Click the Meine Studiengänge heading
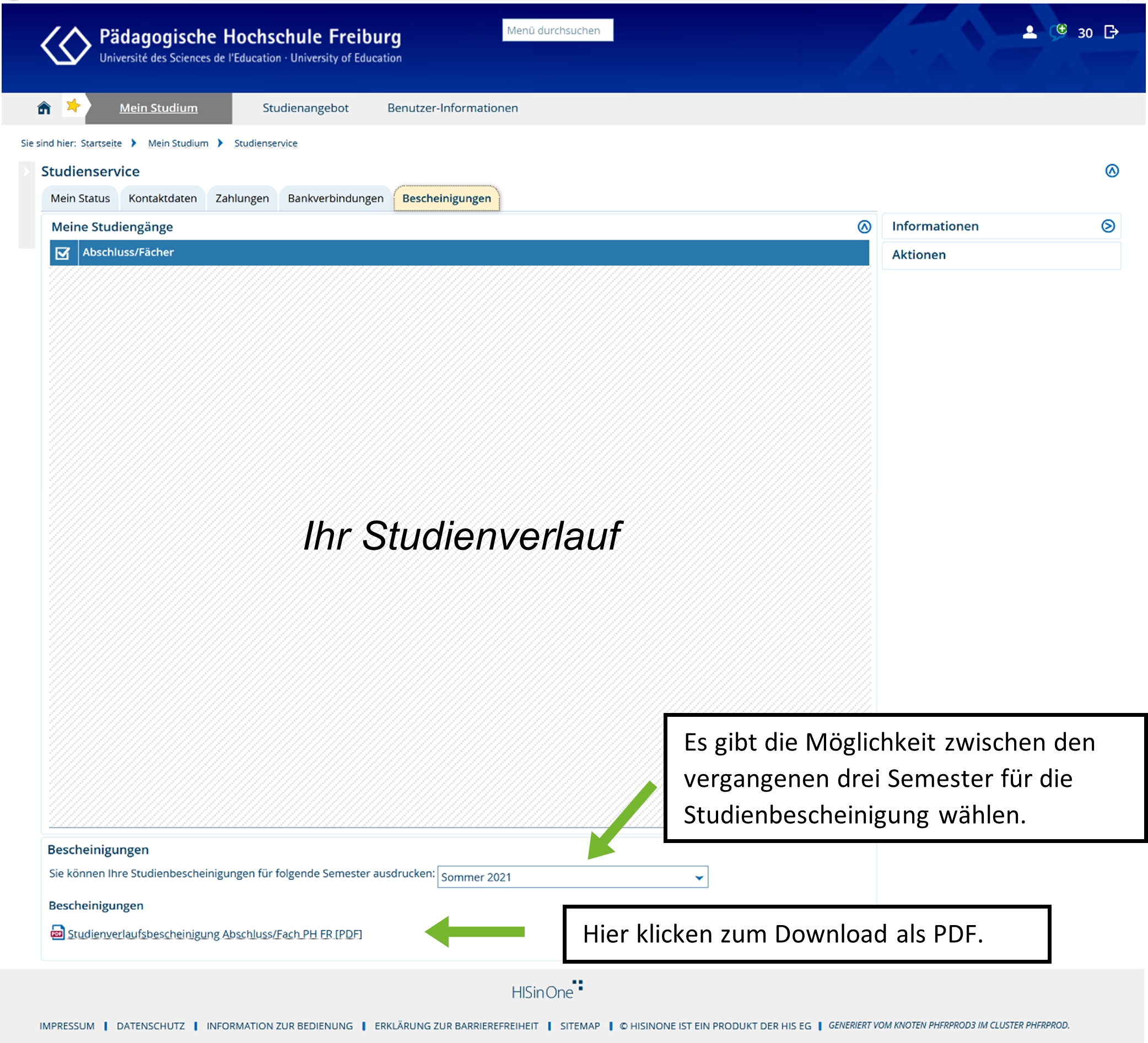 click(112, 226)
